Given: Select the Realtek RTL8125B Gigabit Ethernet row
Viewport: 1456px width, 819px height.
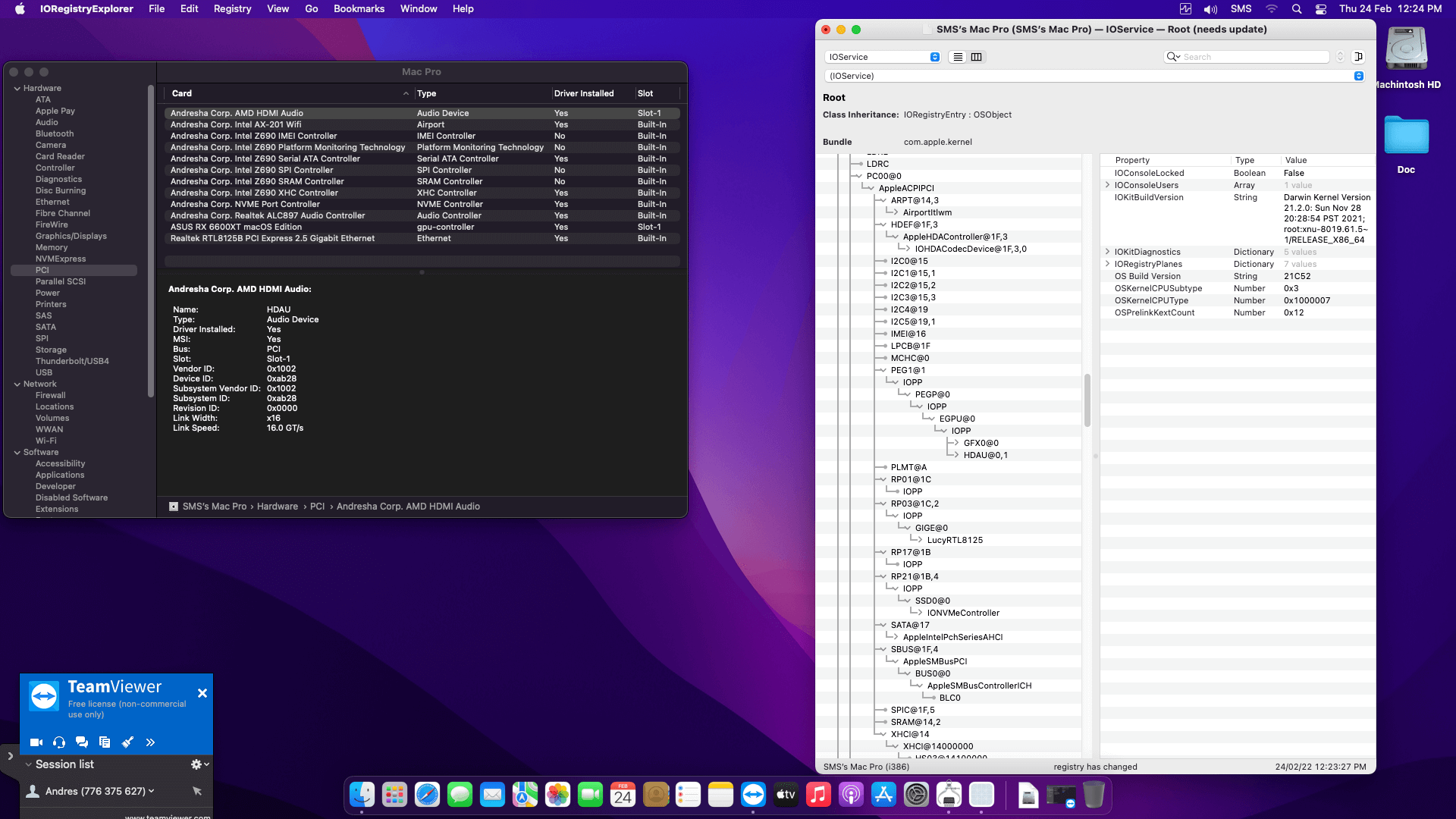Looking at the screenshot, I should pyautogui.click(x=422, y=239).
